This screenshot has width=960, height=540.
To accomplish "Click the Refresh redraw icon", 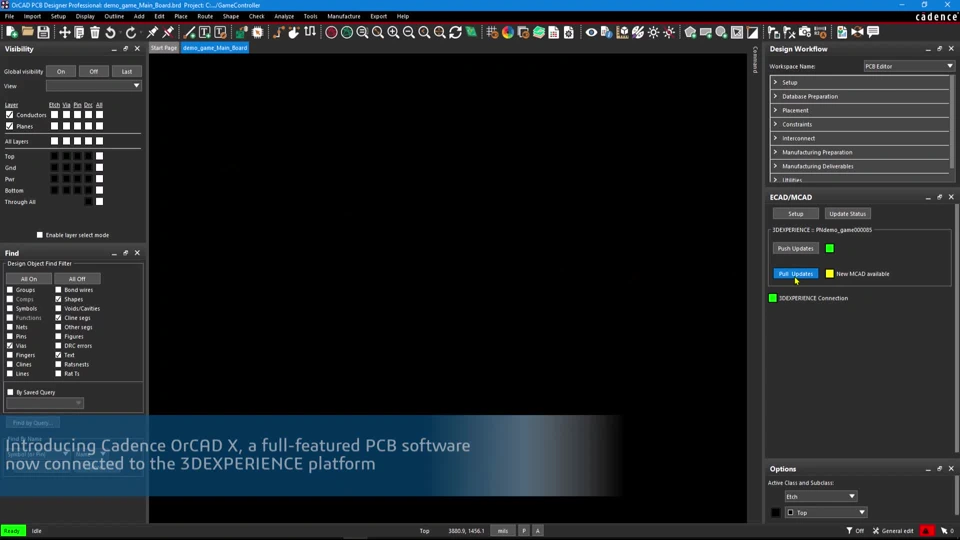I will coord(456,32).
